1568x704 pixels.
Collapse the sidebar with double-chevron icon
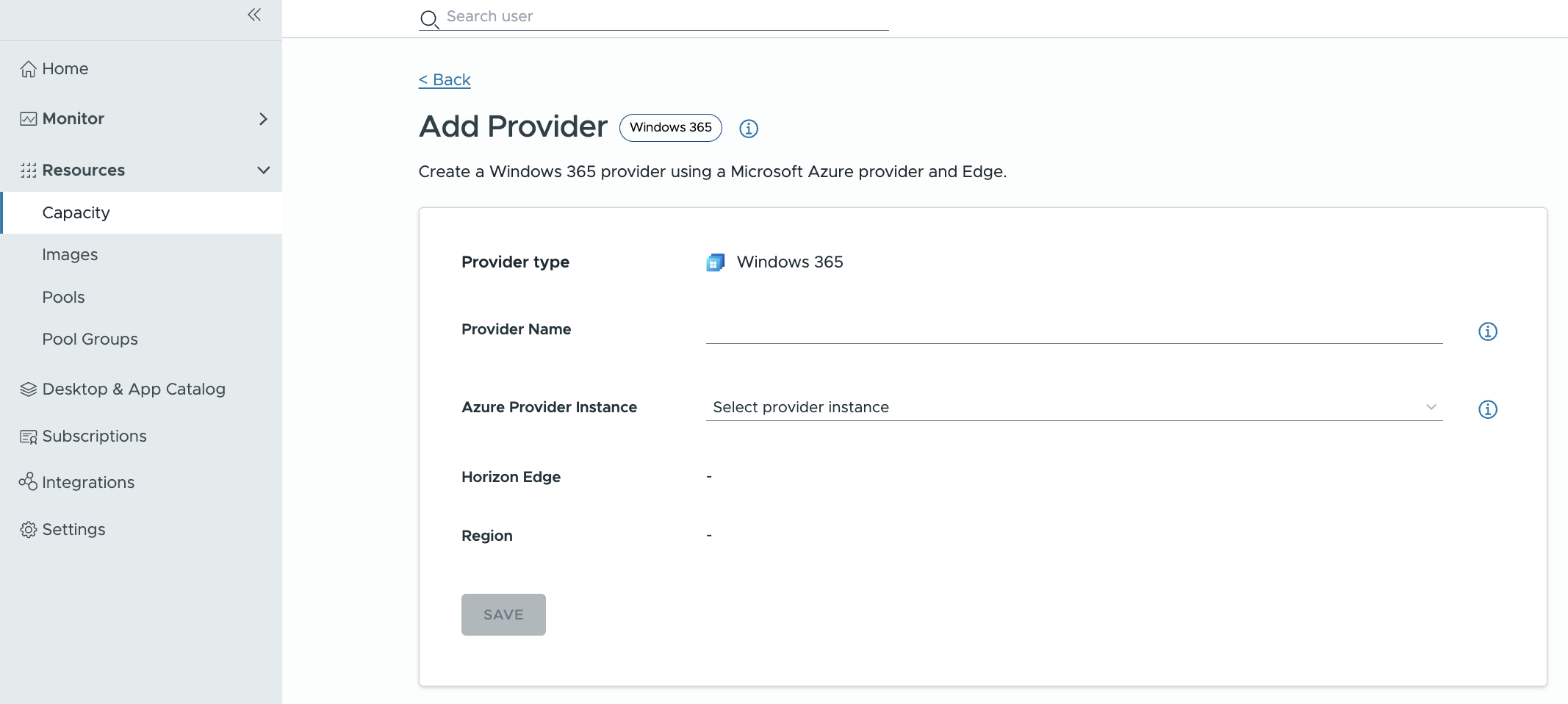click(254, 15)
